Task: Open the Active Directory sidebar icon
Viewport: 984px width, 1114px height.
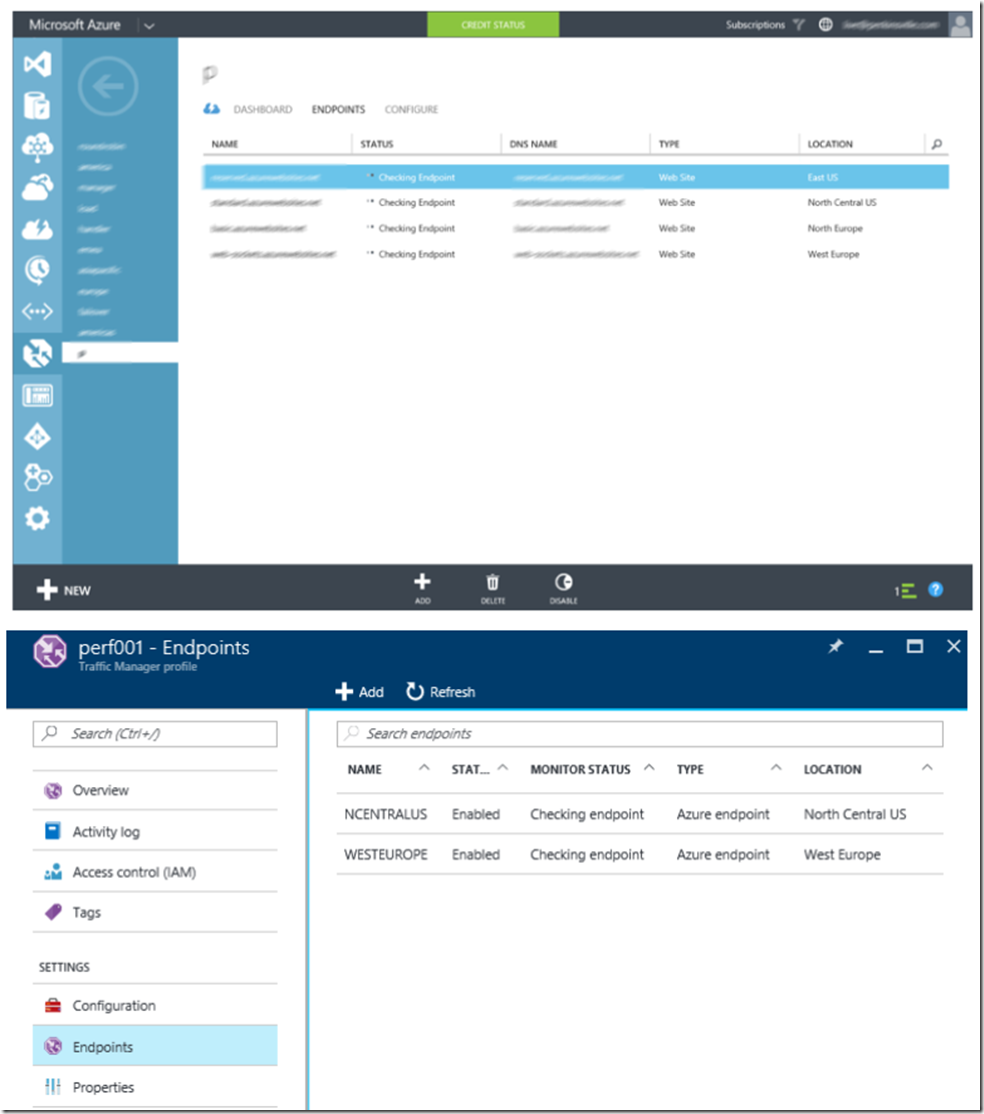Action: [x=37, y=436]
